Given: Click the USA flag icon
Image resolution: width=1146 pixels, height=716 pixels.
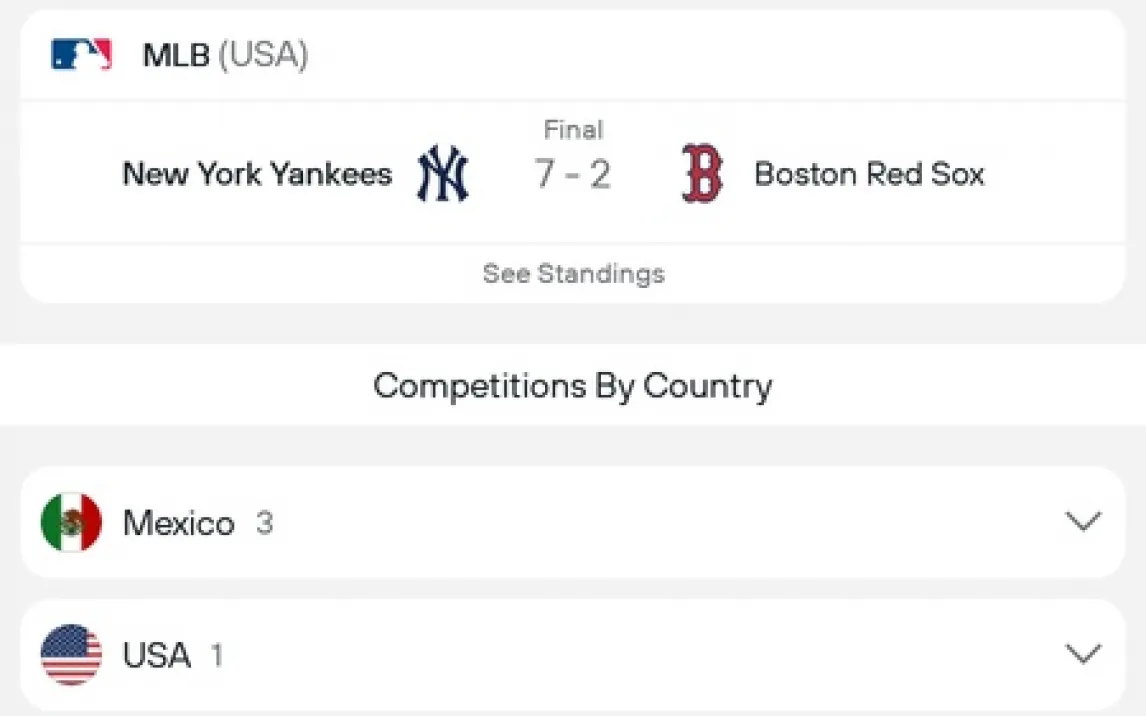Looking at the screenshot, I should [x=71, y=655].
